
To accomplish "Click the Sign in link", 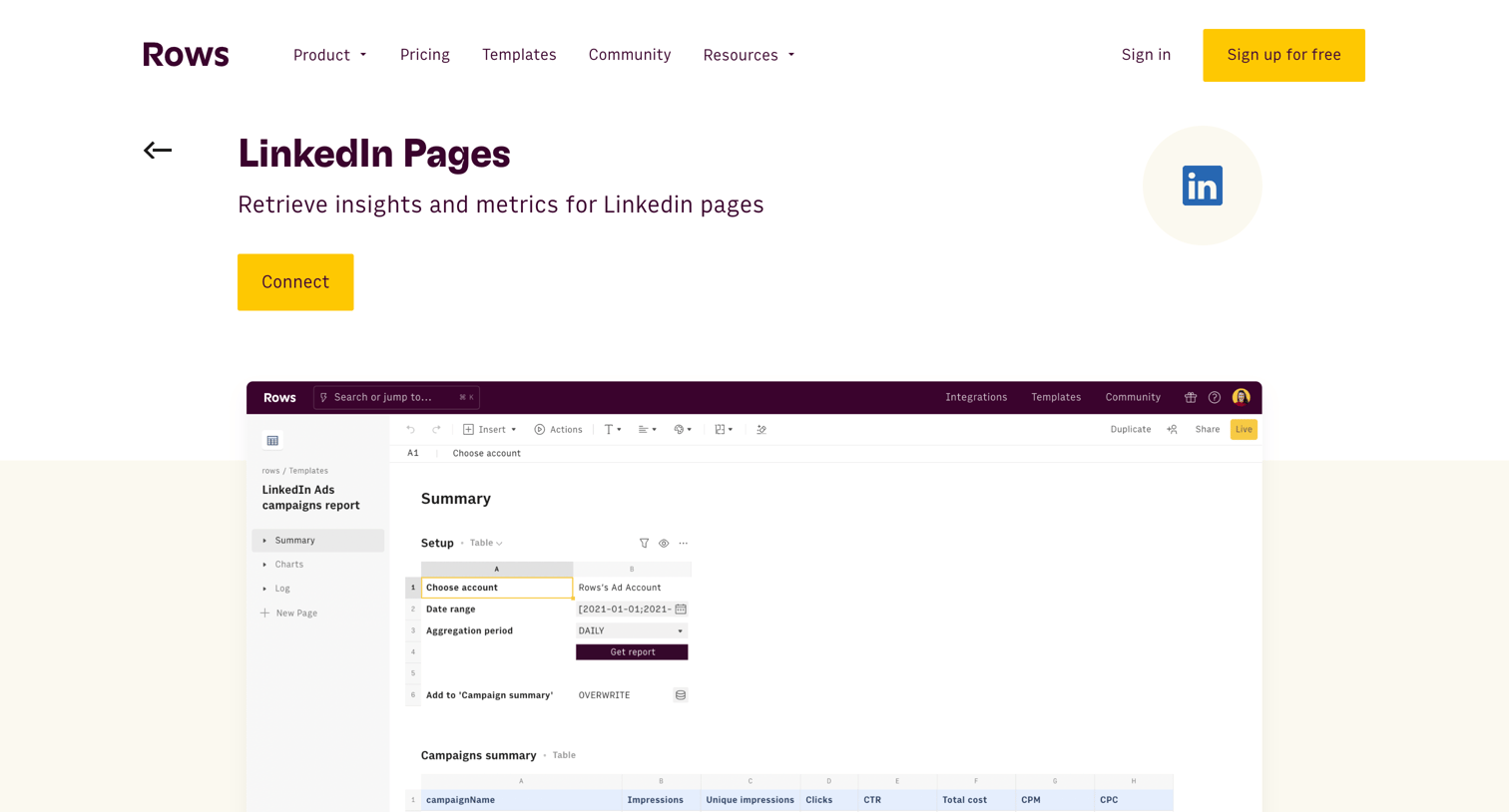I will tap(1146, 55).
